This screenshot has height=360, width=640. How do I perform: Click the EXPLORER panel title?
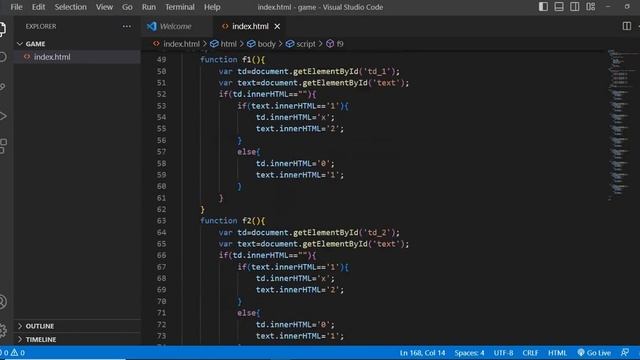coord(41,26)
